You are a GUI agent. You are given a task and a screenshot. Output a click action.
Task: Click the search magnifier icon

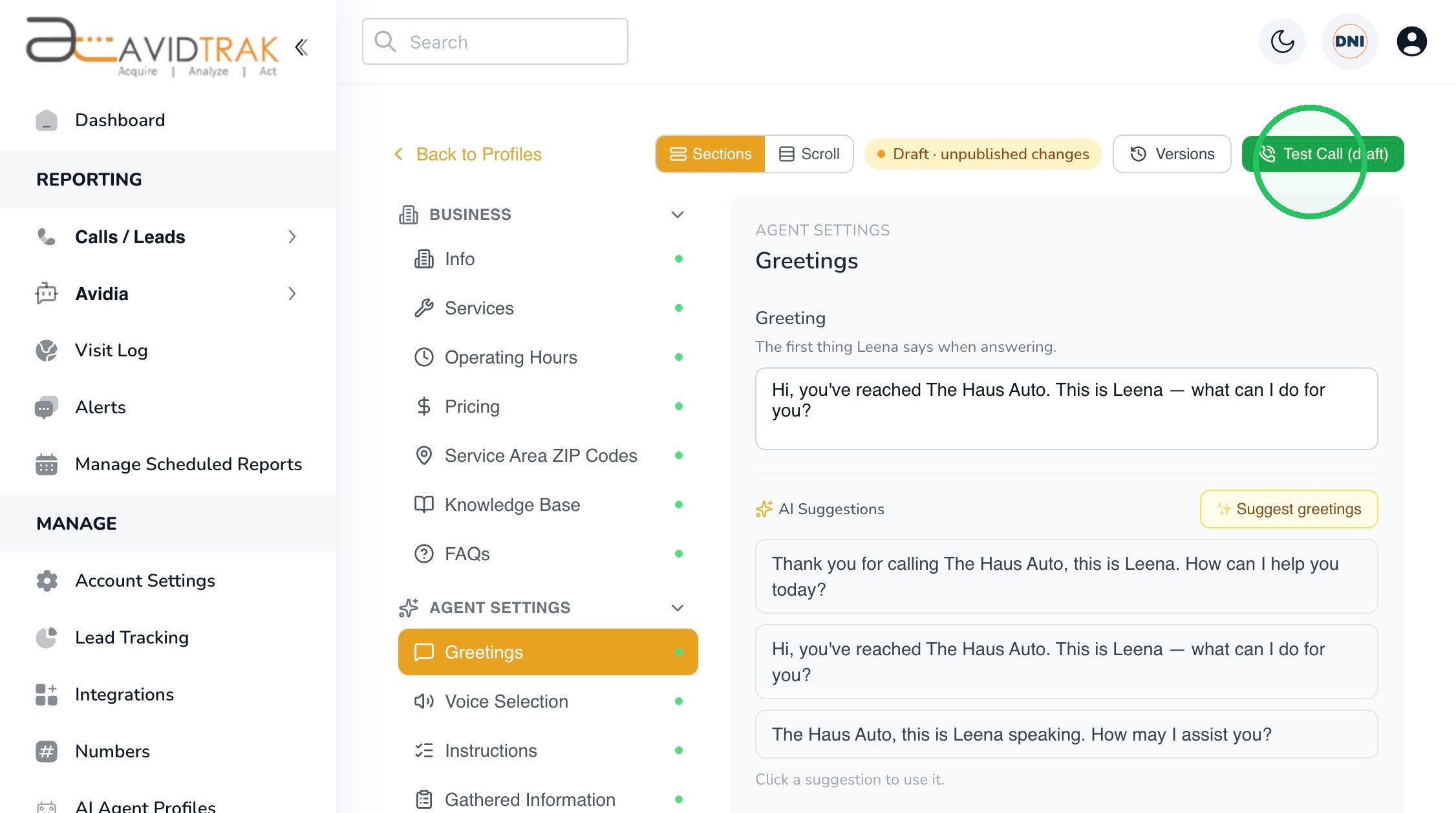[x=385, y=41]
